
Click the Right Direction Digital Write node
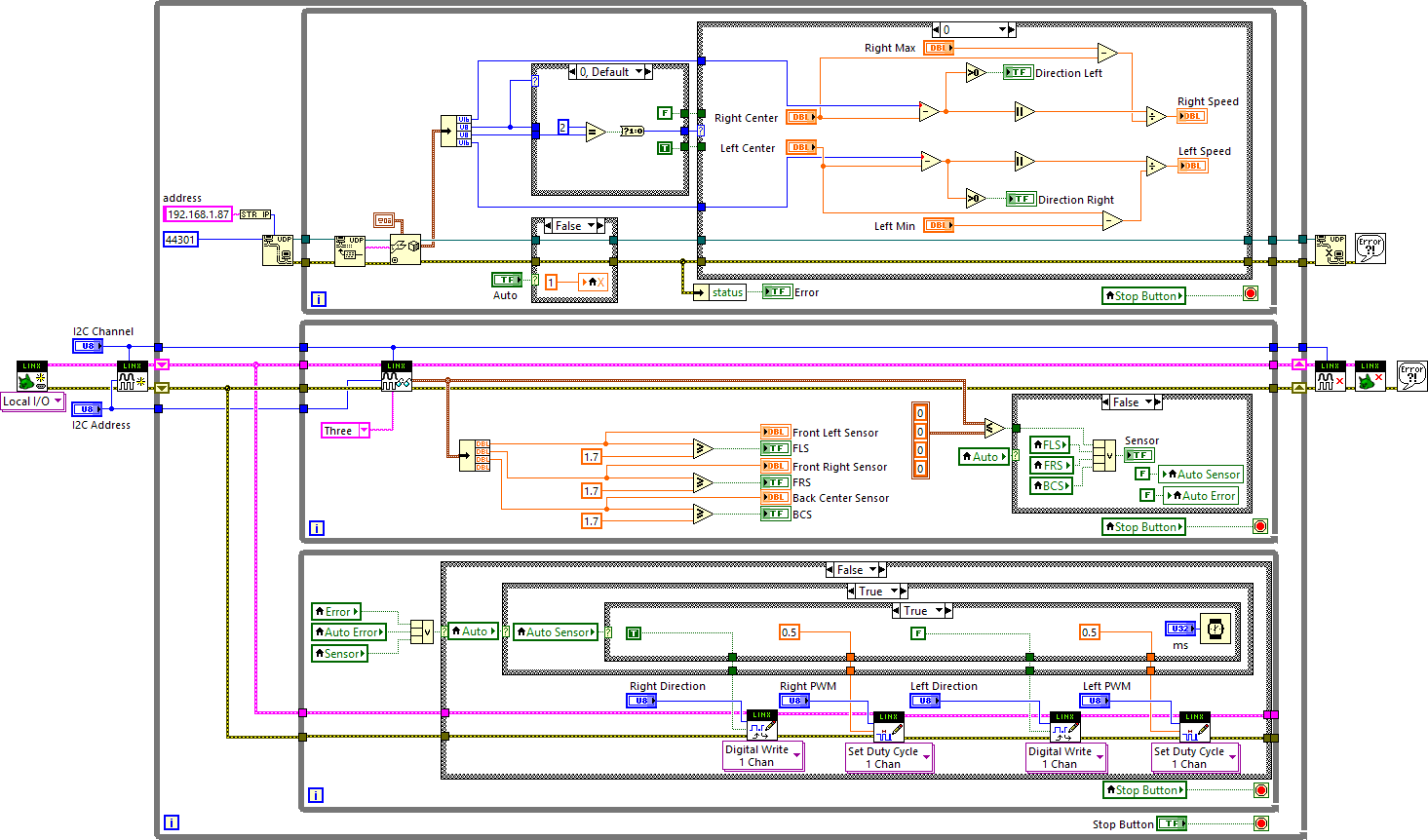(x=761, y=726)
